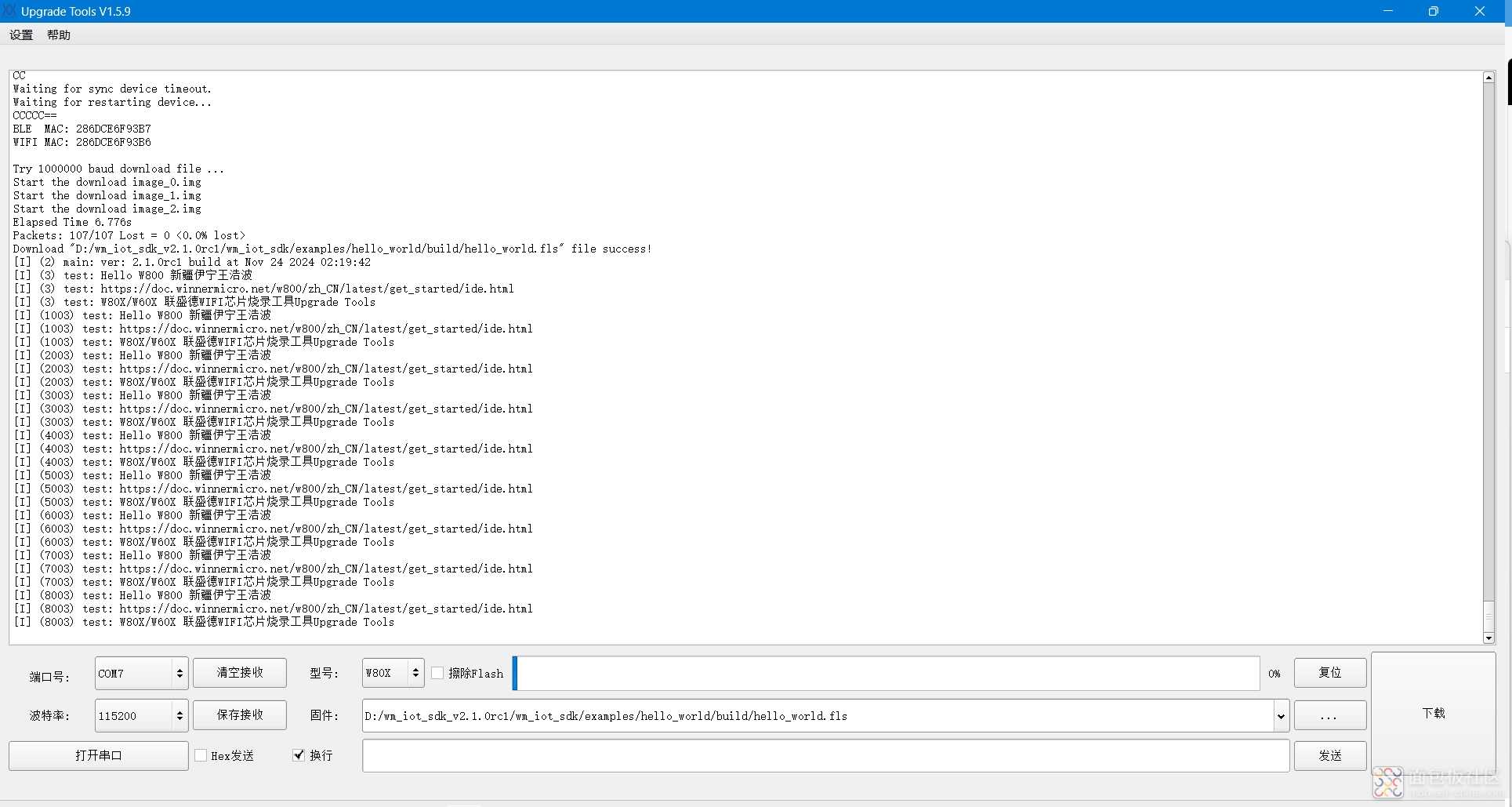Click 'Start the download image_2.img' line
This screenshot has height=807, width=1512.
click(107, 209)
